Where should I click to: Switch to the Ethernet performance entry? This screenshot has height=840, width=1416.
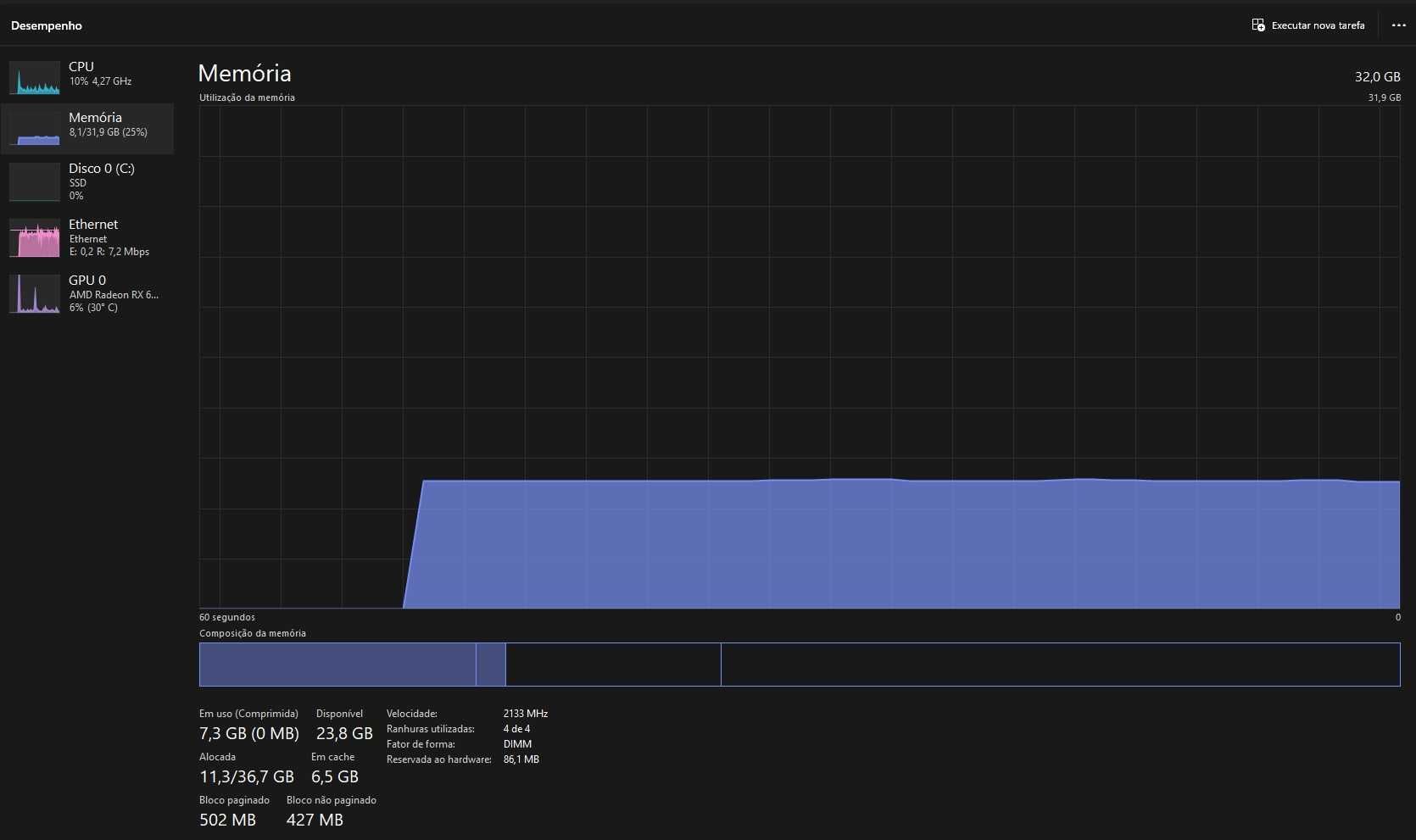[87, 237]
